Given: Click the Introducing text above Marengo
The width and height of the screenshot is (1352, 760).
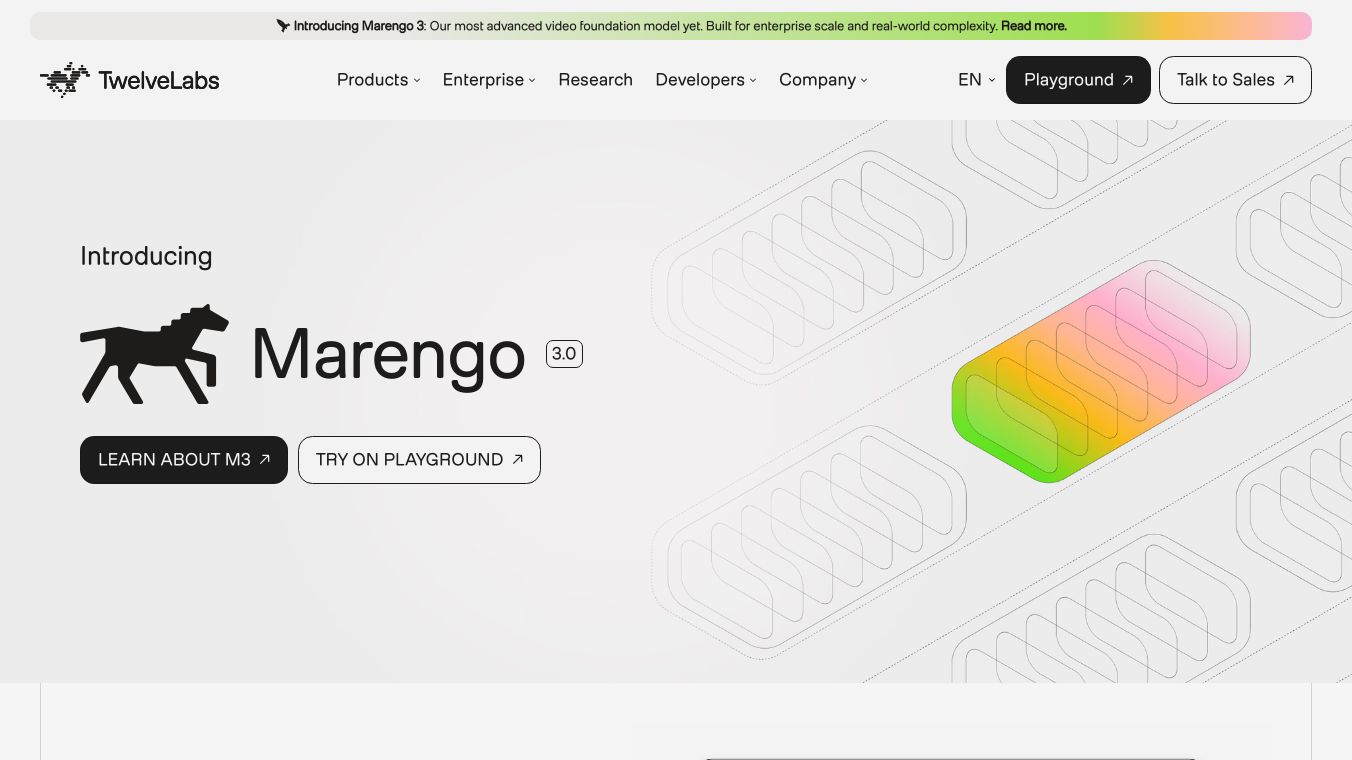Looking at the screenshot, I should pyautogui.click(x=146, y=256).
